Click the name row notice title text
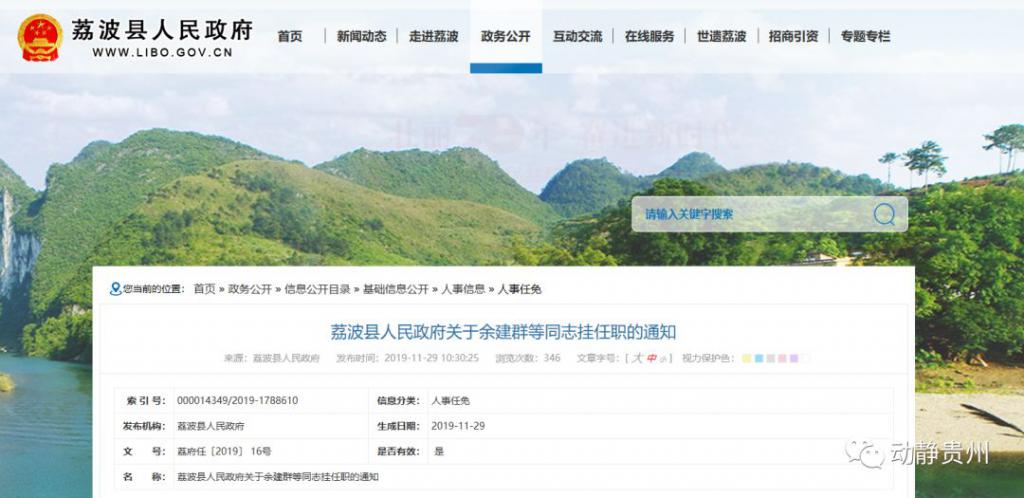The width and height of the screenshot is (1024, 498). 278,477
